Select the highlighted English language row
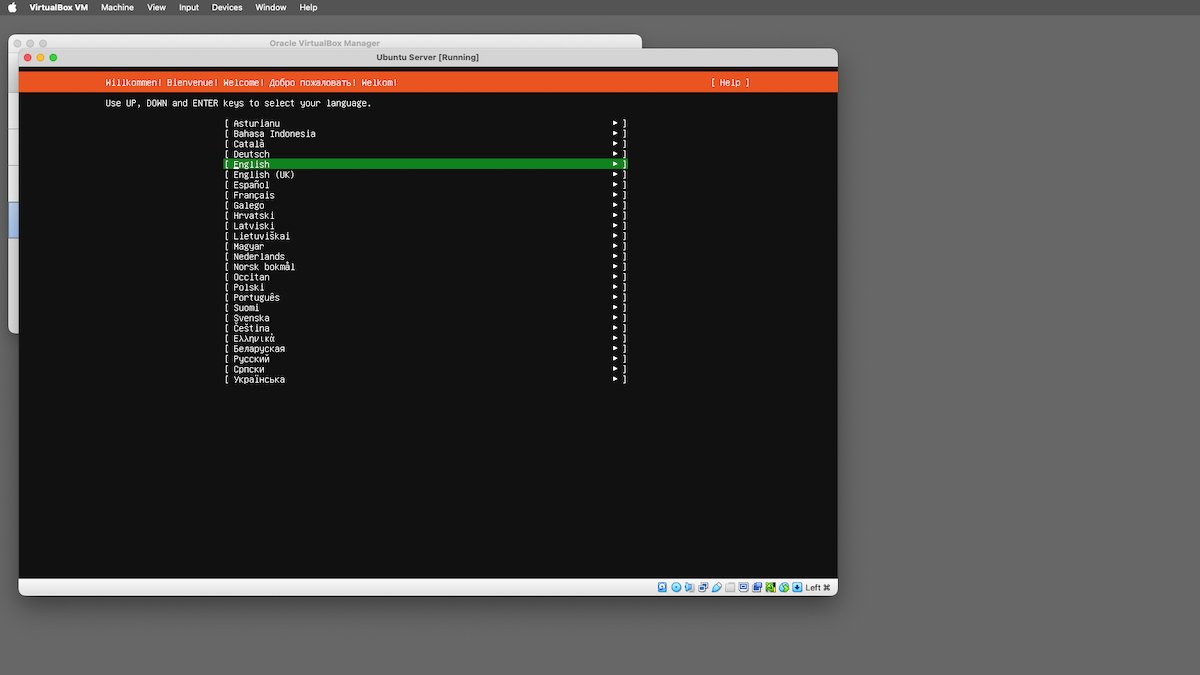Viewport: 1200px width, 675px height. tap(425, 164)
